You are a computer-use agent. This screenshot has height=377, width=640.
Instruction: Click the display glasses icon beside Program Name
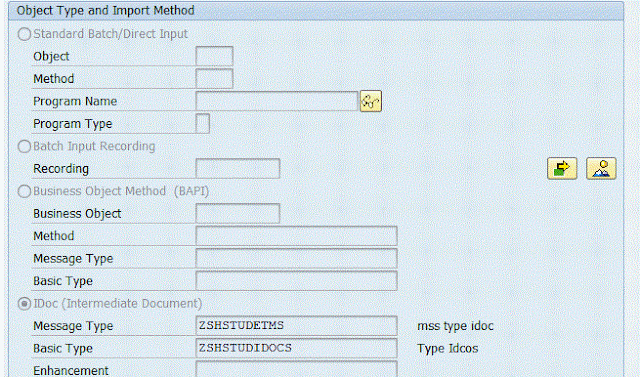click(371, 101)
